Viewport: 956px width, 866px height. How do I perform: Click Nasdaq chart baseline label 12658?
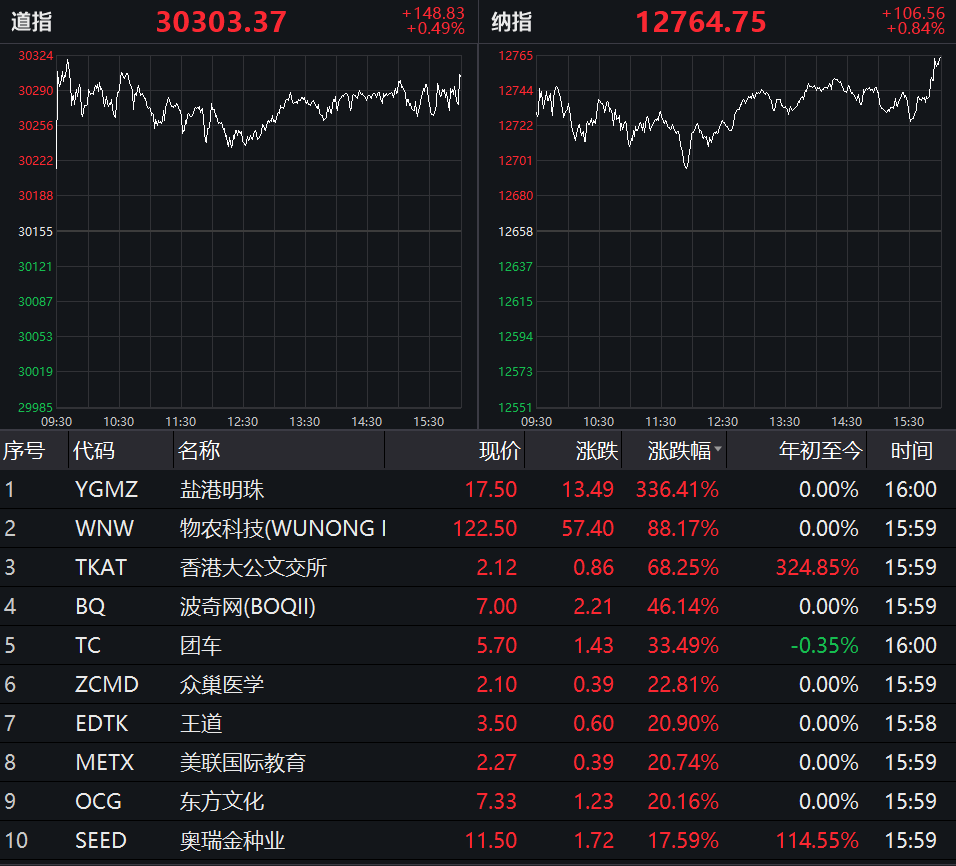515,232
